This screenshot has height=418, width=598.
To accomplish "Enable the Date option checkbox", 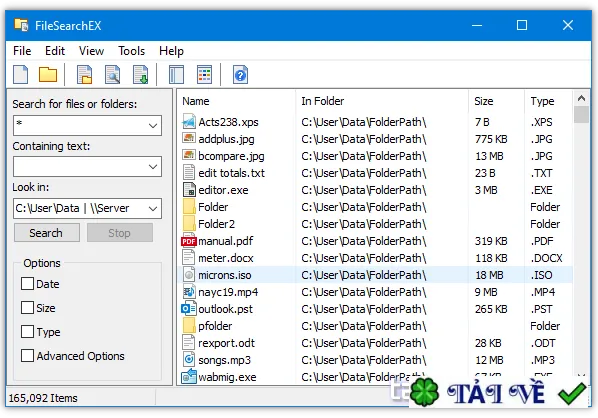I will 27,284.
